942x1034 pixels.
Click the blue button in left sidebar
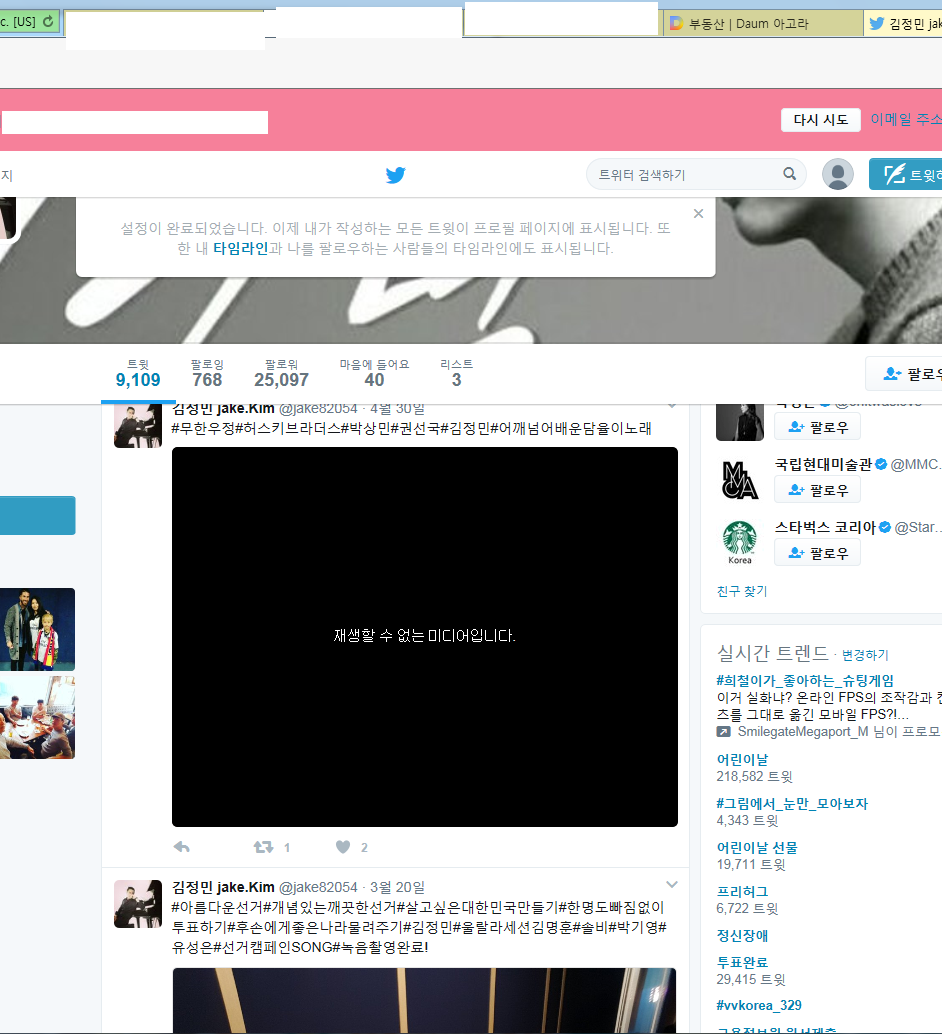(38, 515)
